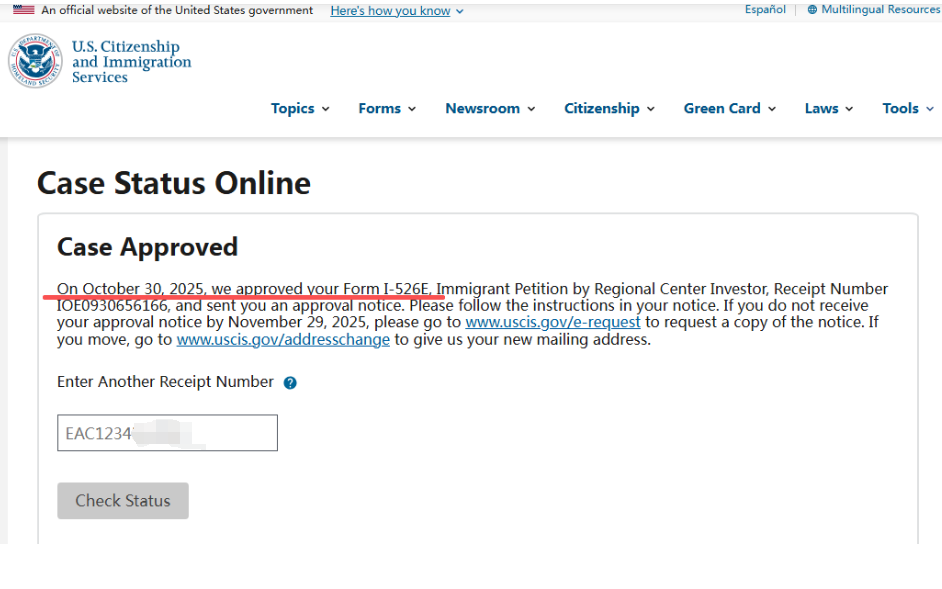Expand the Tools dropdown
Viewport: 942px width, 589px height.
coord(907,108)
